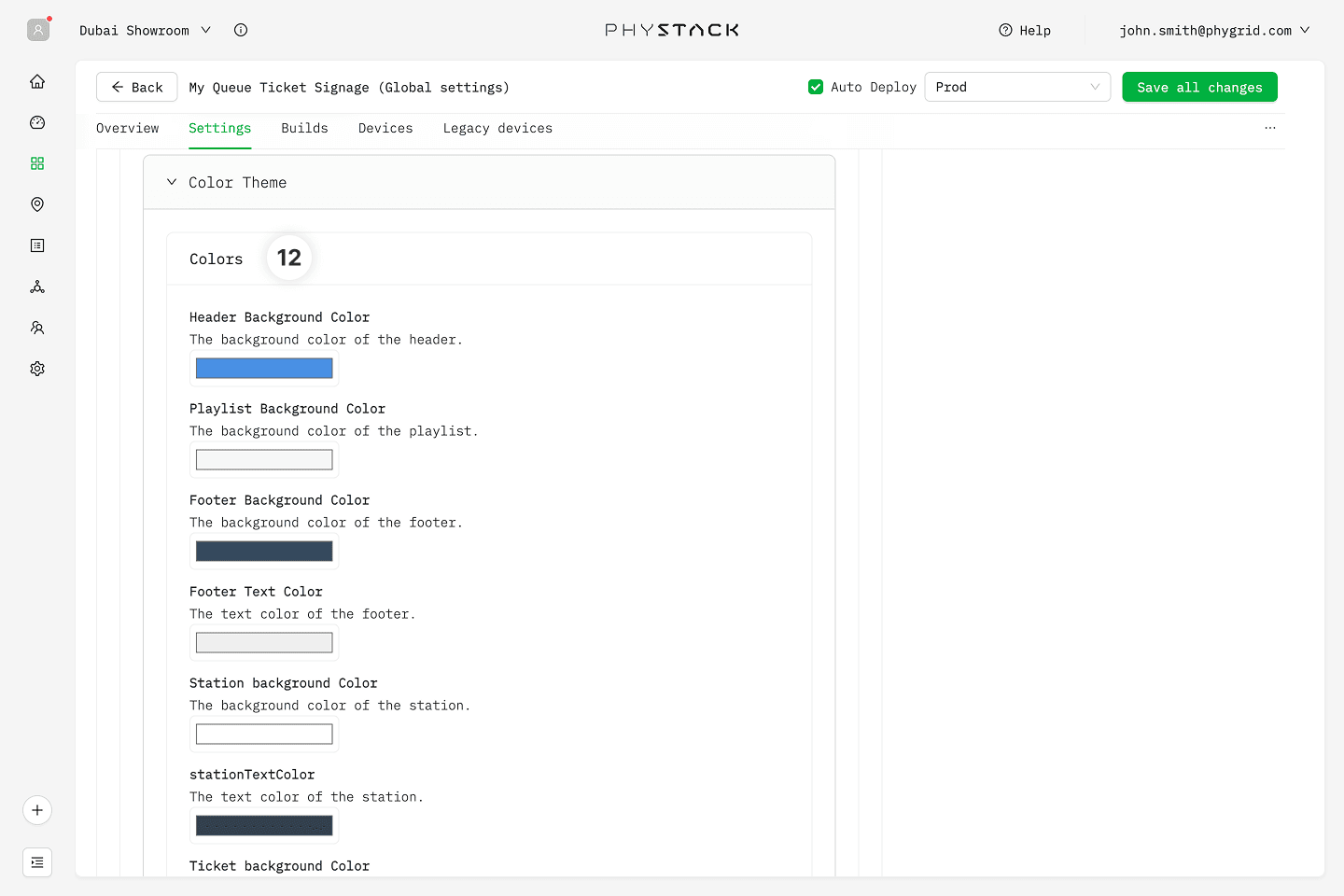Collapse the Color Theme section
The height and width of the screenshot is (896, 1344).
(x=172, y=183)
